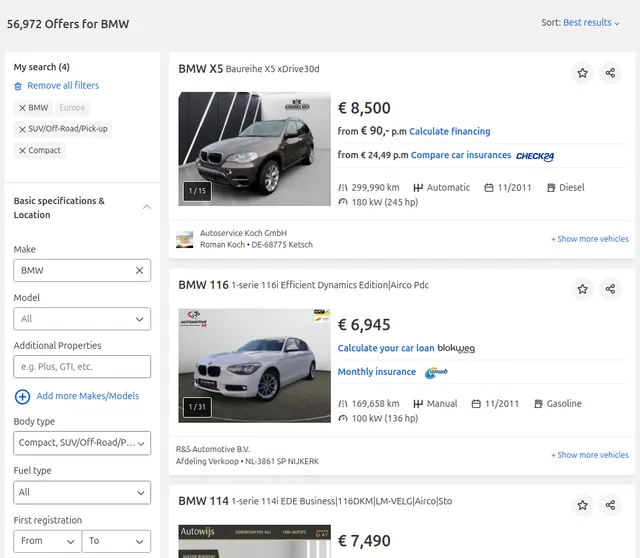Favorite the BMW X5 listing star icon
Viewport: 640px width, 558px height.
click(582, 73)
